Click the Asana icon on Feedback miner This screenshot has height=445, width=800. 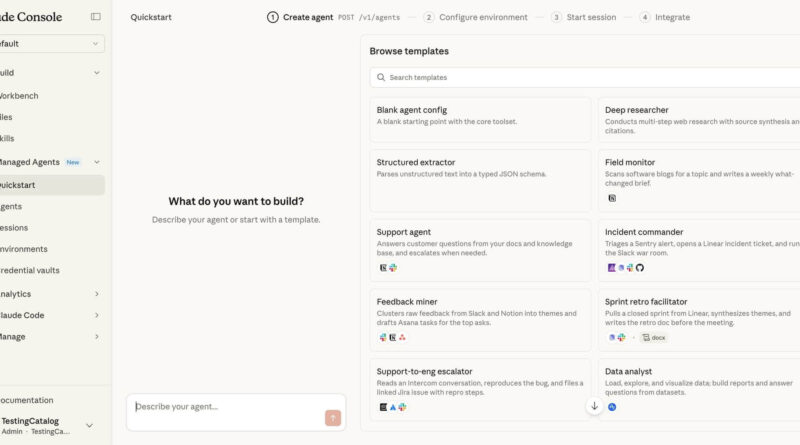point(402,338)
